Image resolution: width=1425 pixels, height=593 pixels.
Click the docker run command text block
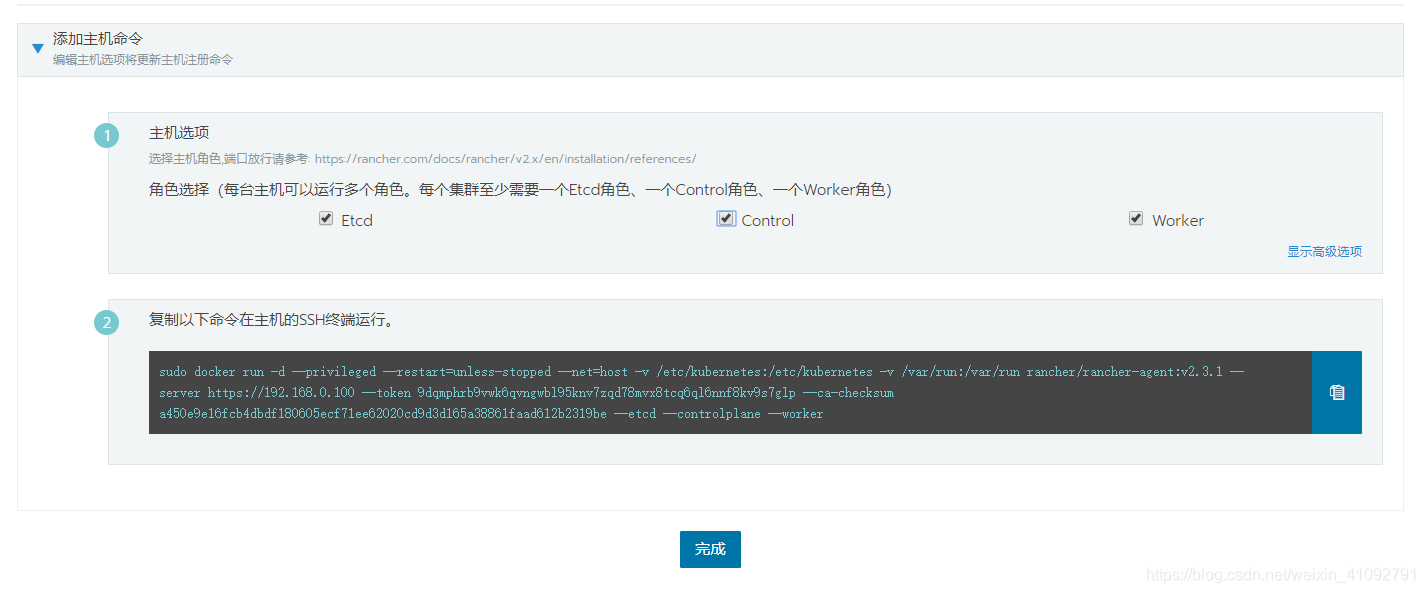730,392
